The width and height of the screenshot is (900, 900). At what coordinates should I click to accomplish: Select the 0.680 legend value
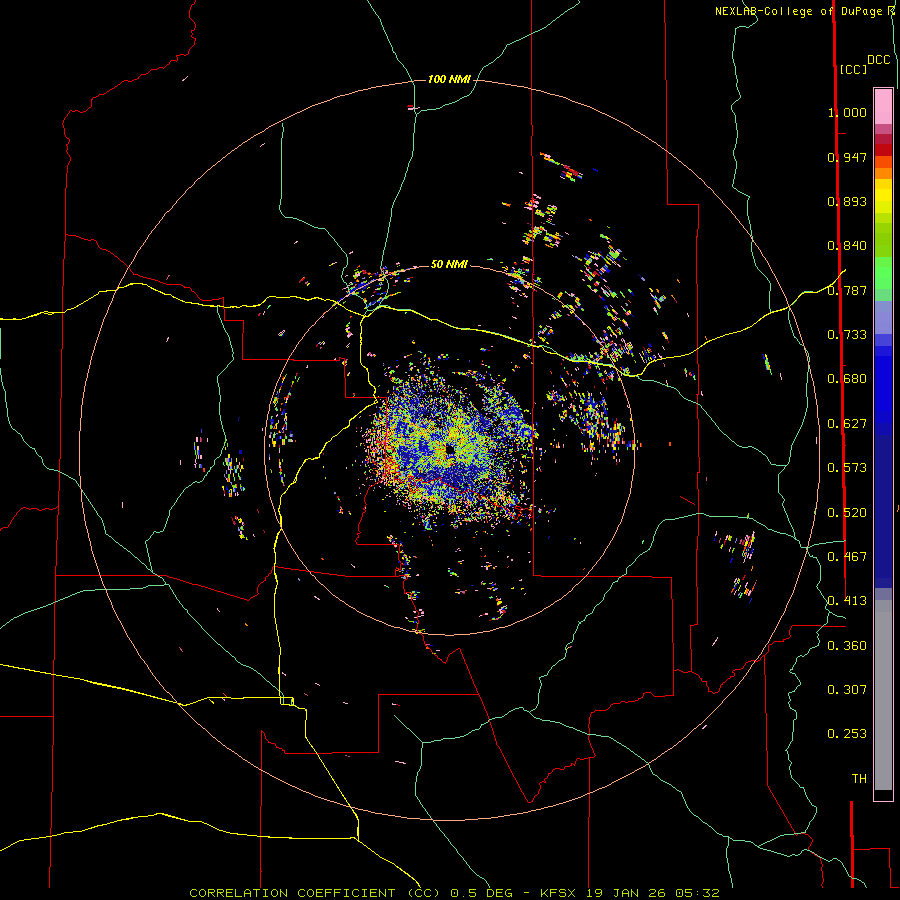847,379
